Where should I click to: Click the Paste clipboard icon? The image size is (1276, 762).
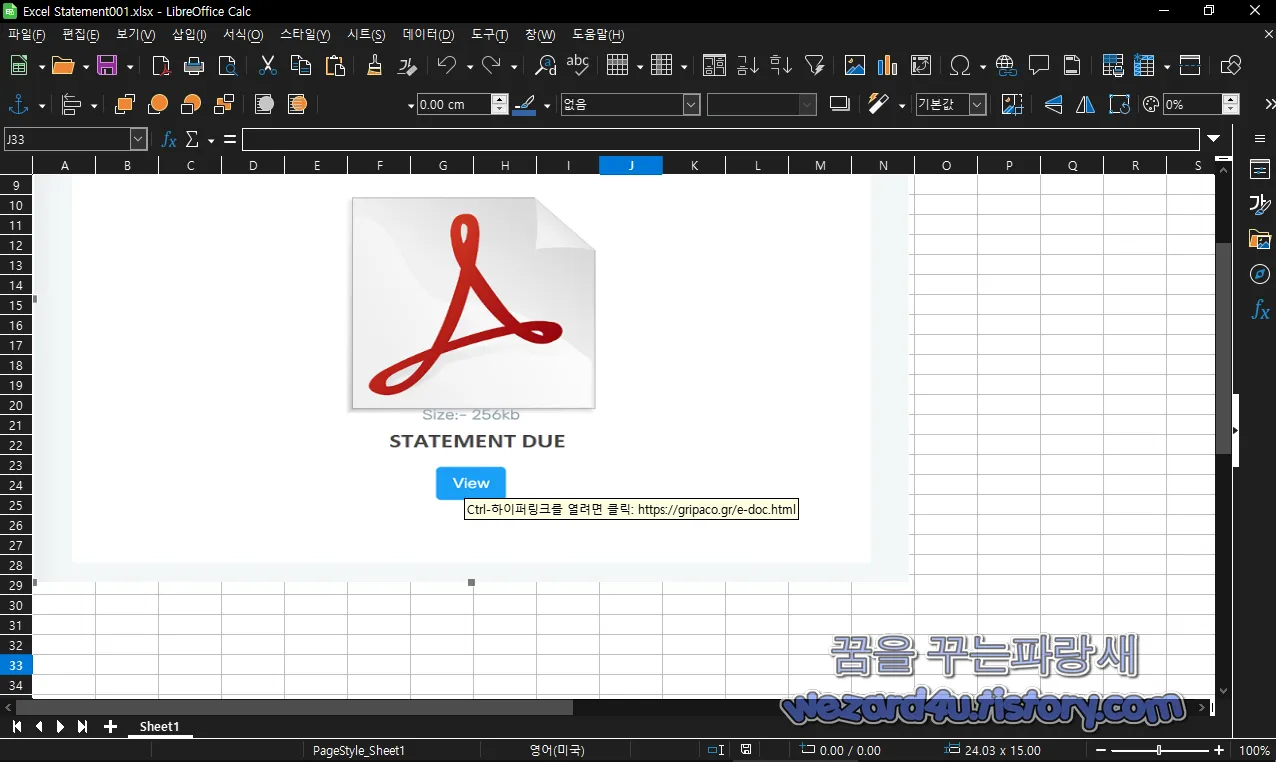click(x=335, y=66)
